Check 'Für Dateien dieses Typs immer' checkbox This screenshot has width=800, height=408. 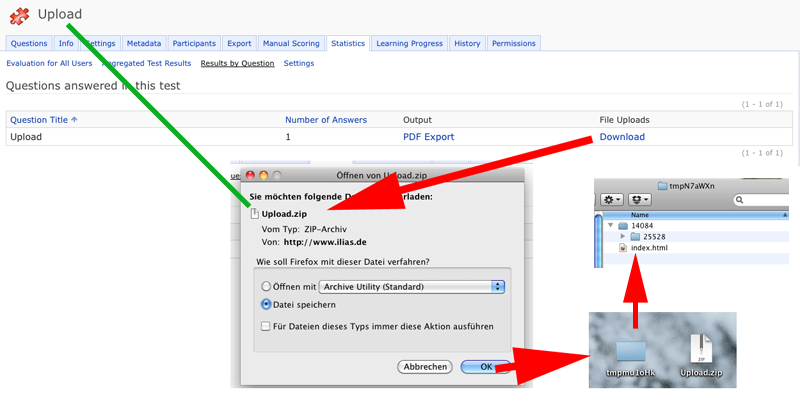[265, 326]
